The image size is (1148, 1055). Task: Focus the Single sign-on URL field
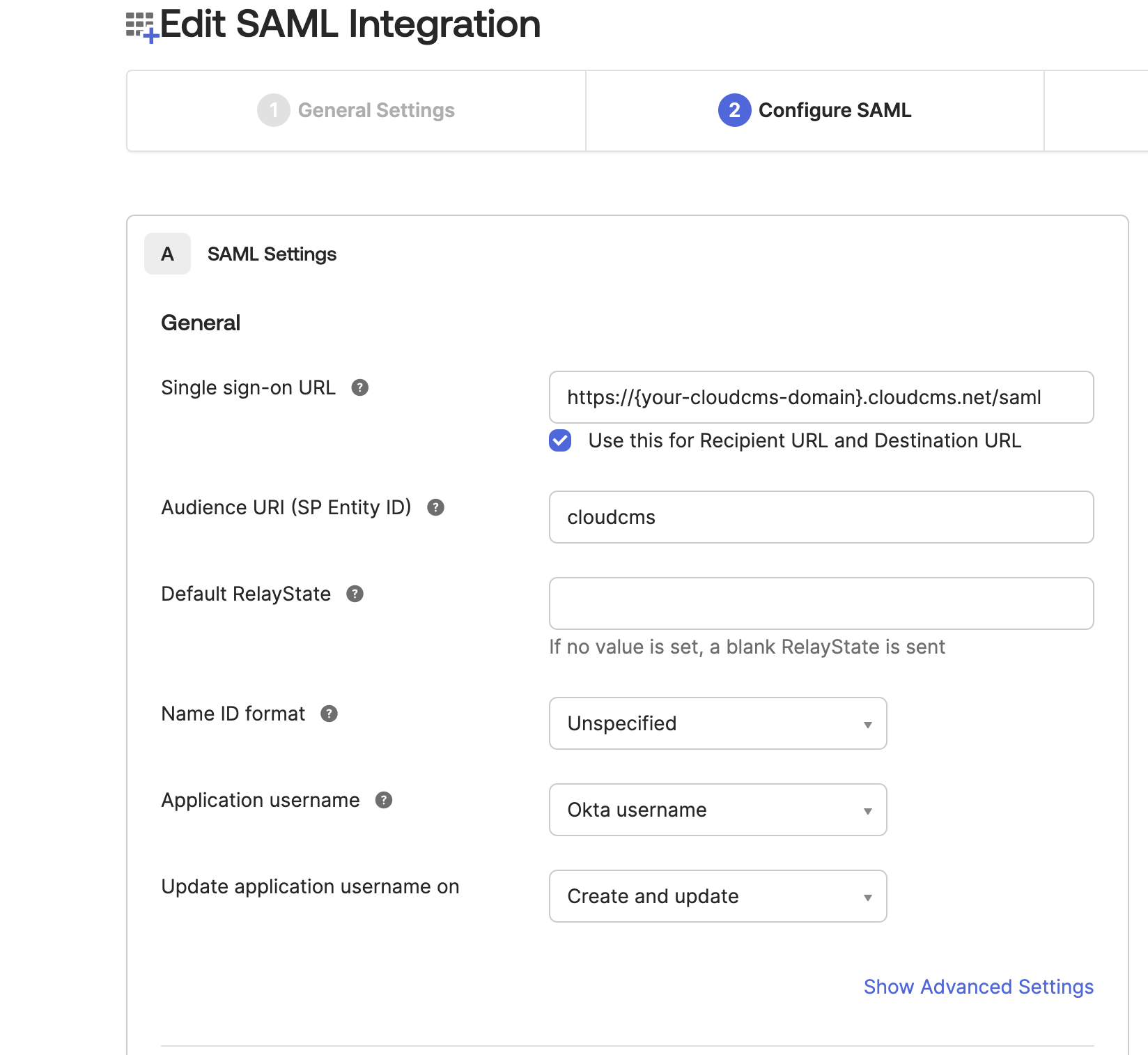pos(821,397)
